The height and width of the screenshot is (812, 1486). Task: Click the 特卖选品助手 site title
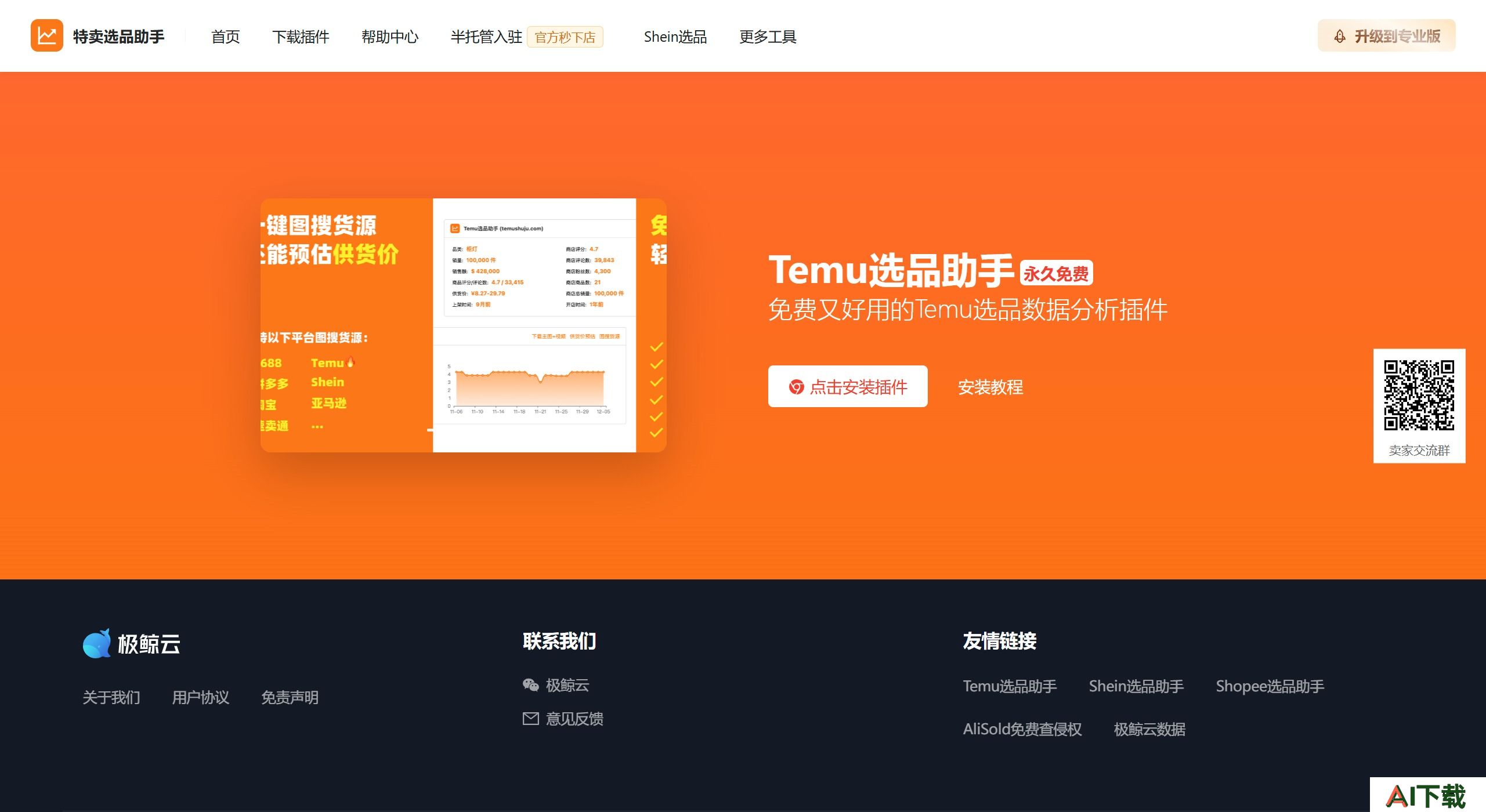119,37
